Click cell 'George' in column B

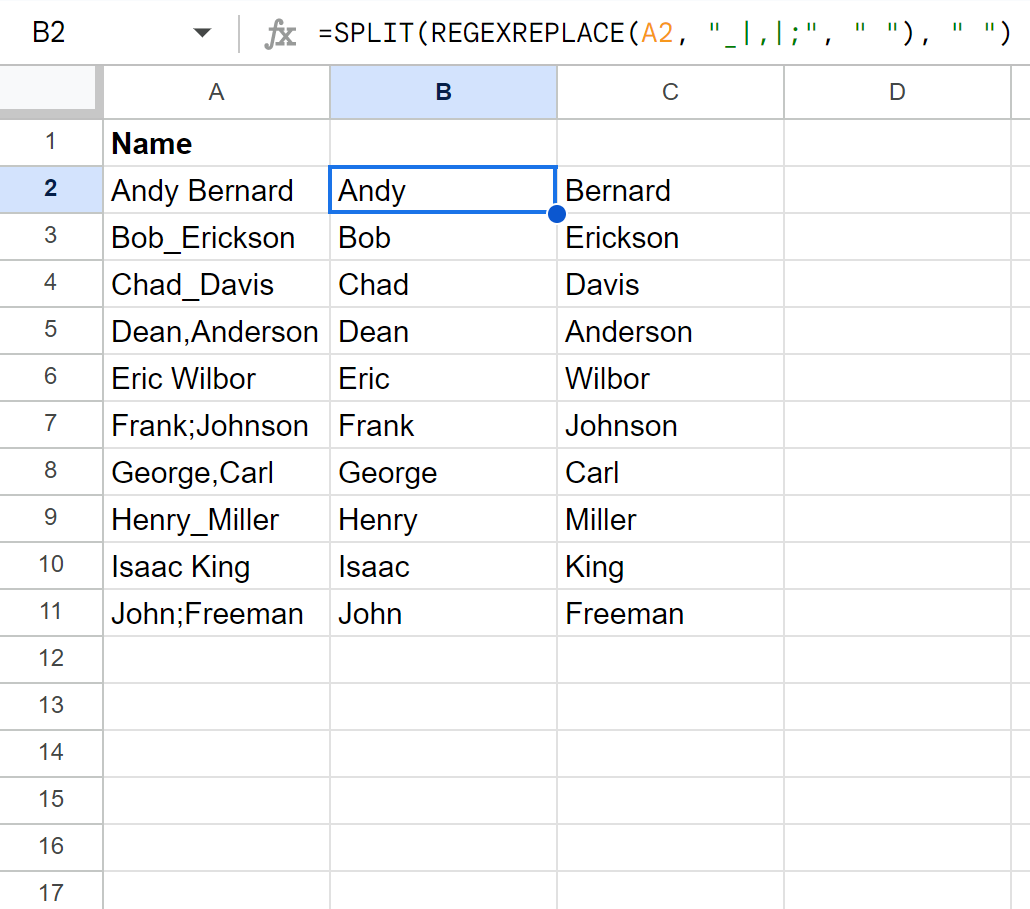point(443,472)
